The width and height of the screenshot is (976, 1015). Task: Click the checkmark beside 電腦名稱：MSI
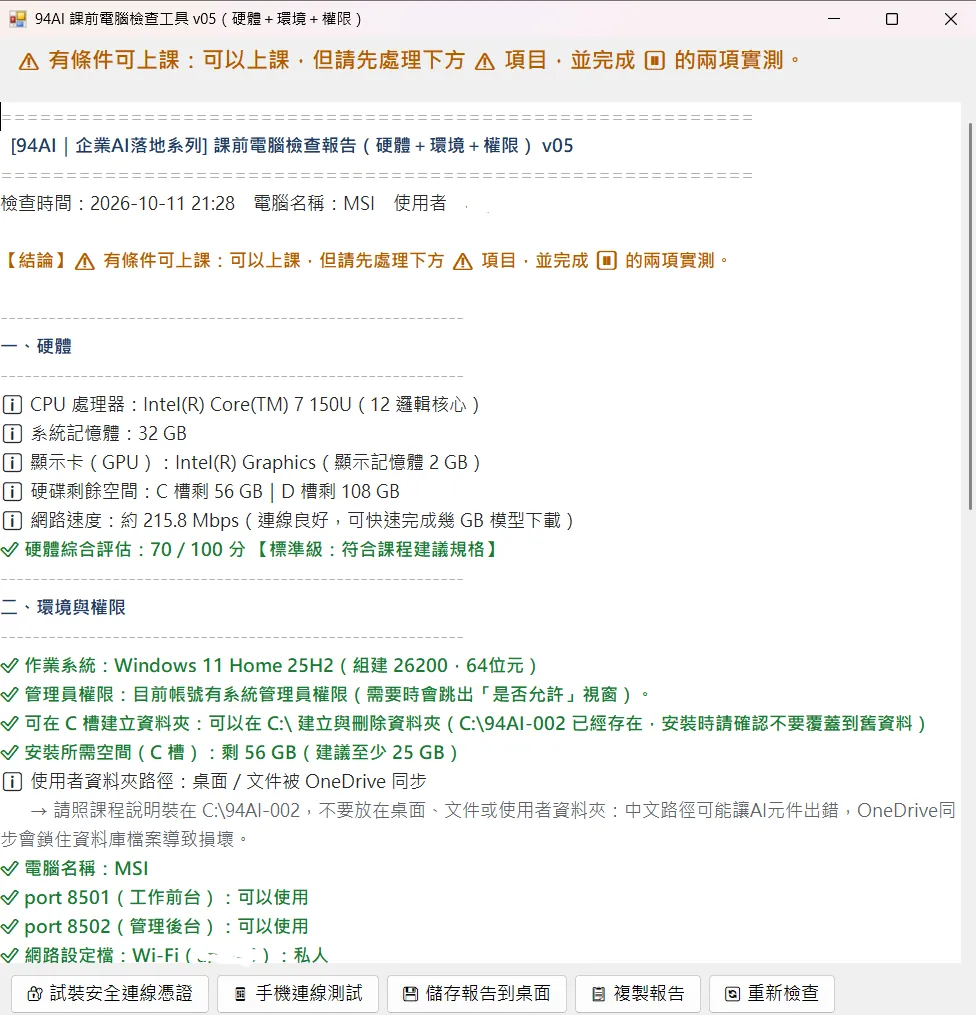tap(10, 869)
